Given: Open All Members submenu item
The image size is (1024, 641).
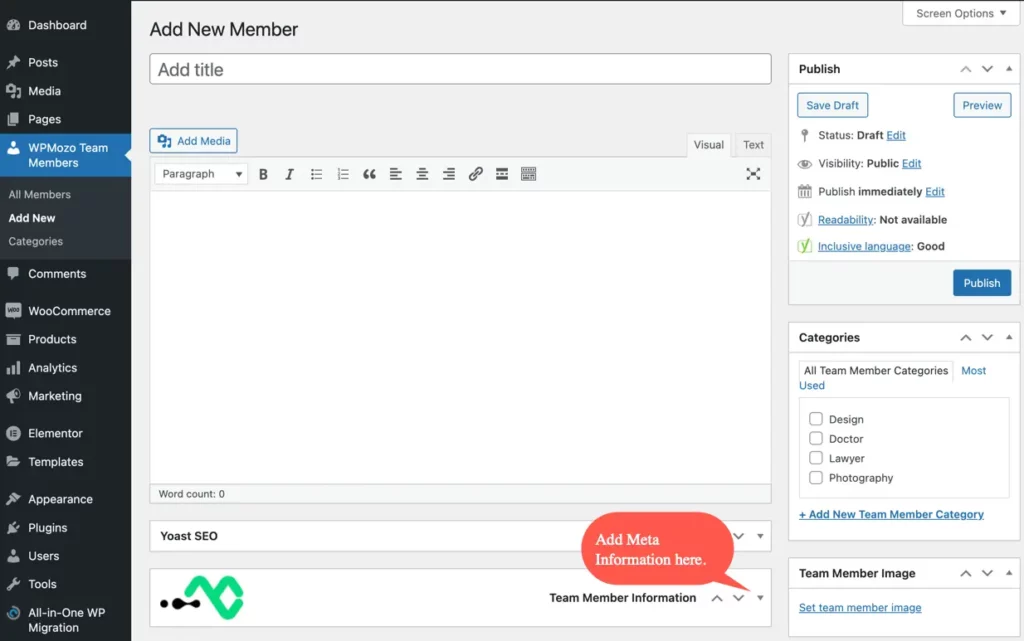Looking at the screenshot, I should [40, 195].
